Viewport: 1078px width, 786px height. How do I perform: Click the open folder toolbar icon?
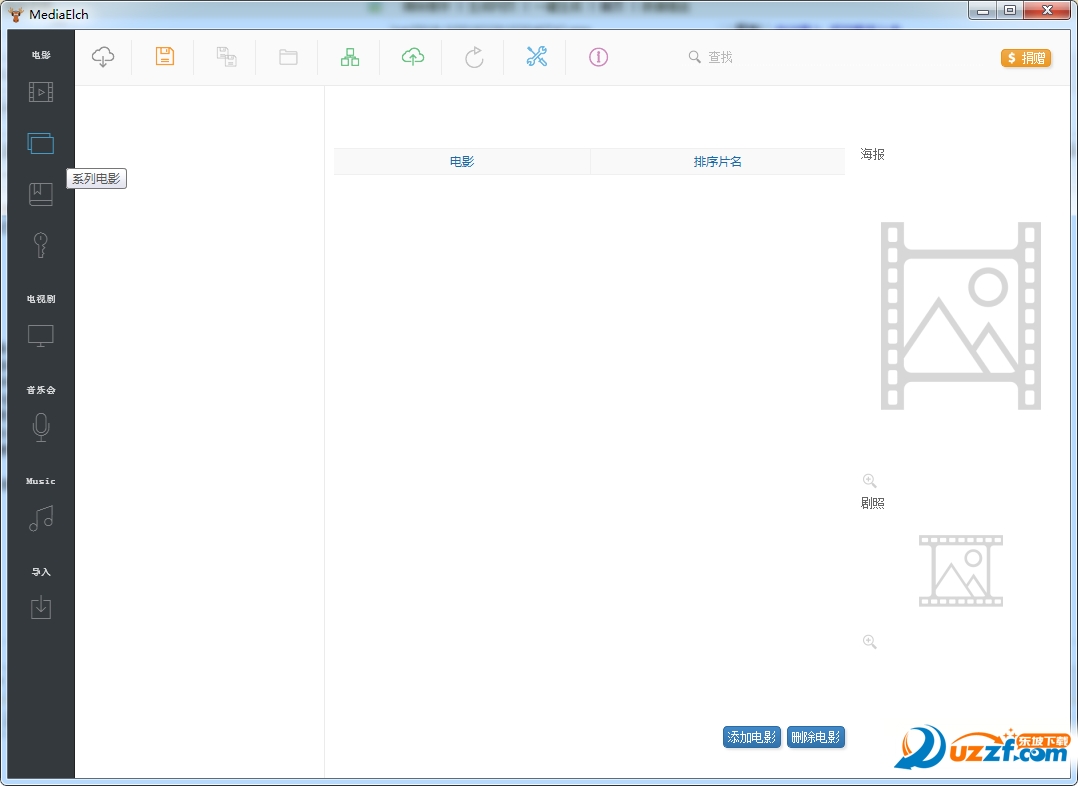click(288, 57)
